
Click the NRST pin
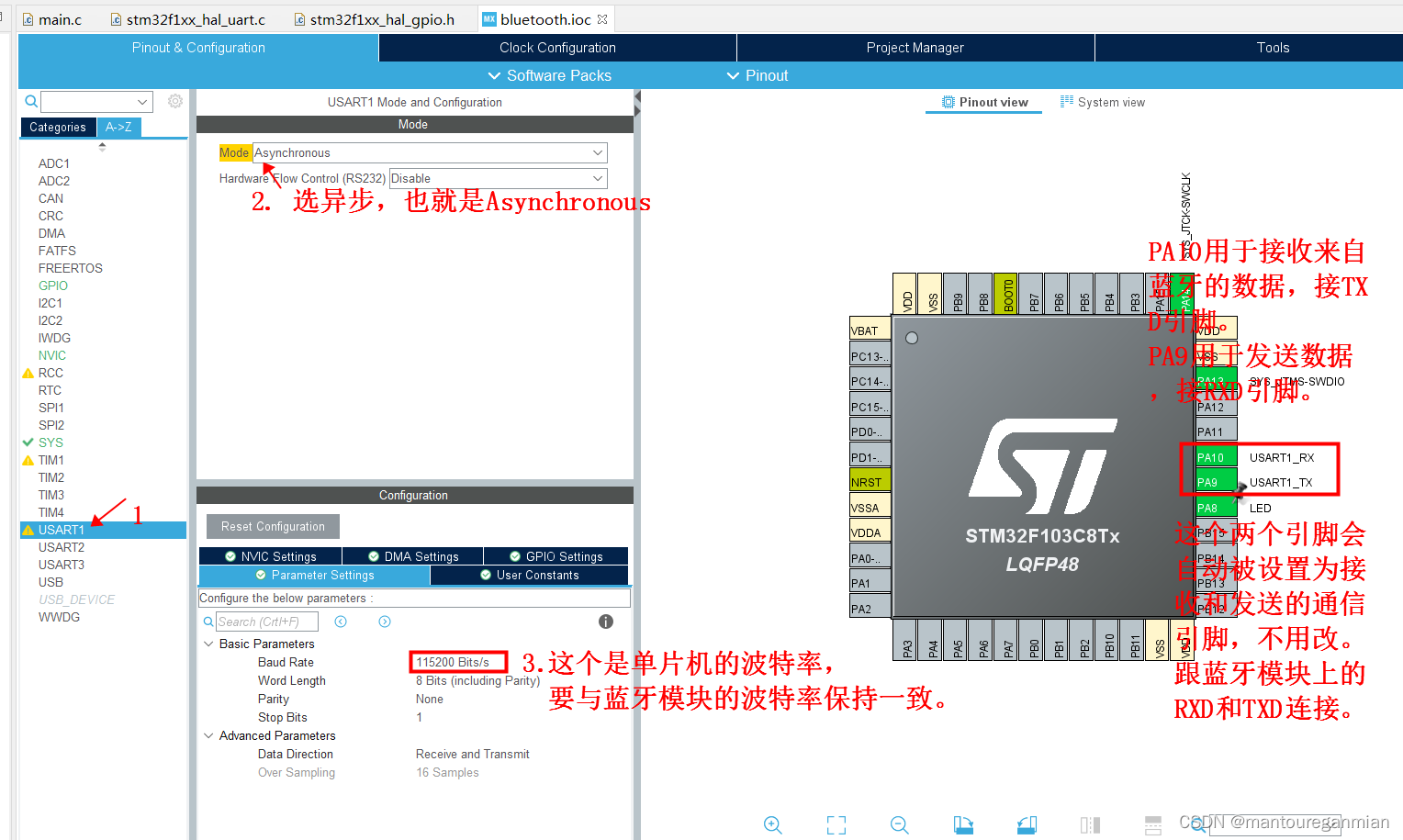pos(870,482)
